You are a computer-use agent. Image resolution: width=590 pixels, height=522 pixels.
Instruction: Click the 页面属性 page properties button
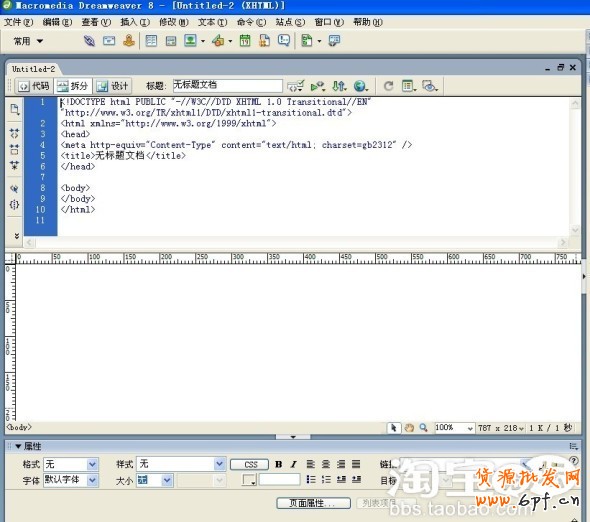click(x=313, y=503)
